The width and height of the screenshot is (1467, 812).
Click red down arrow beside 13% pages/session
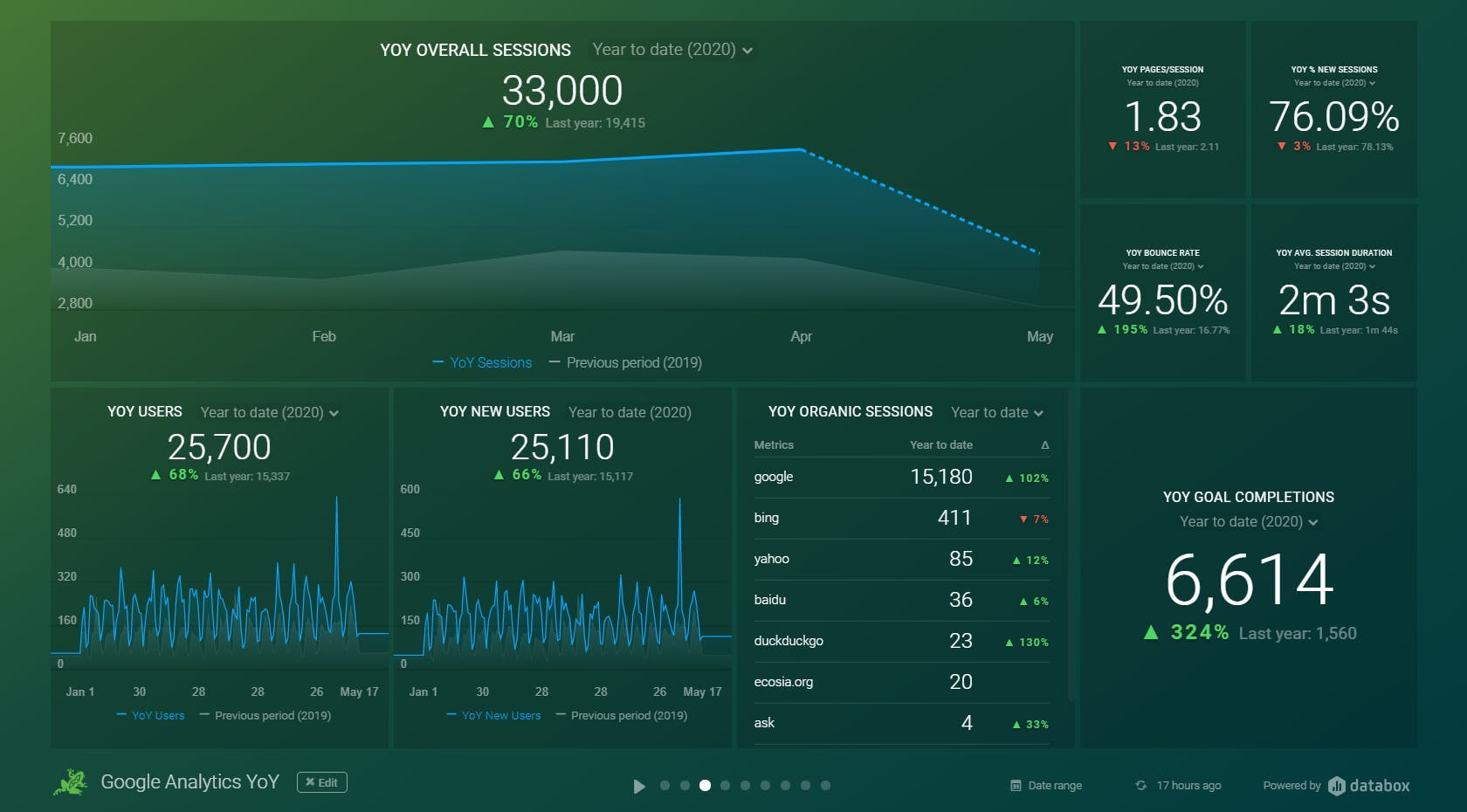pos(1112,147)
